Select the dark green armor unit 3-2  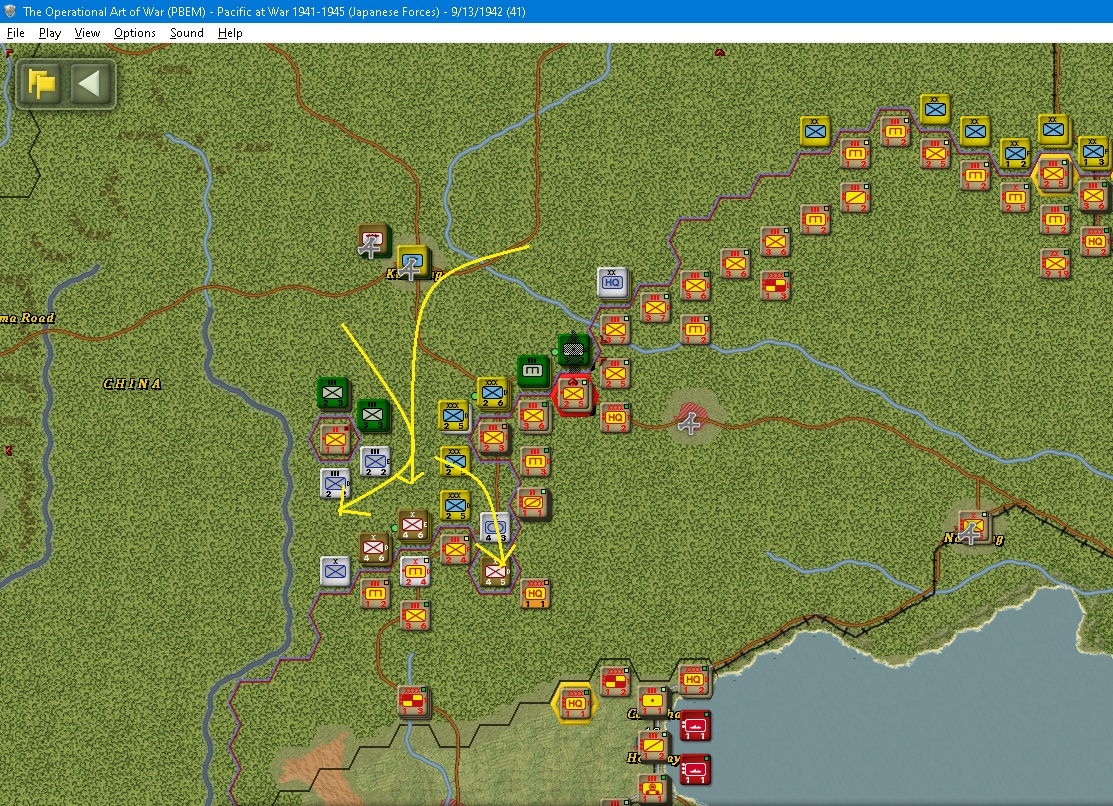pos(574,350)
